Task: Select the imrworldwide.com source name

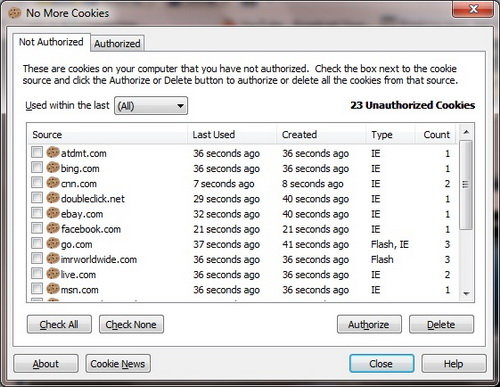Action: coord(99,260)
